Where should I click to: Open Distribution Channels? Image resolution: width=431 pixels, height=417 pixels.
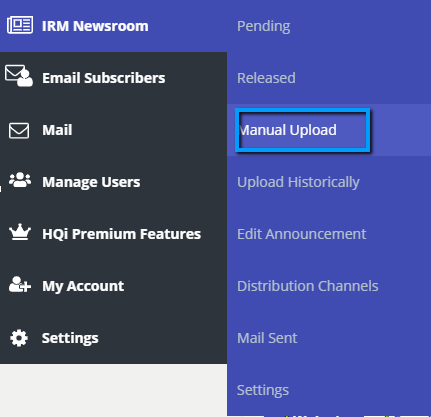click(x=308, y=286)
